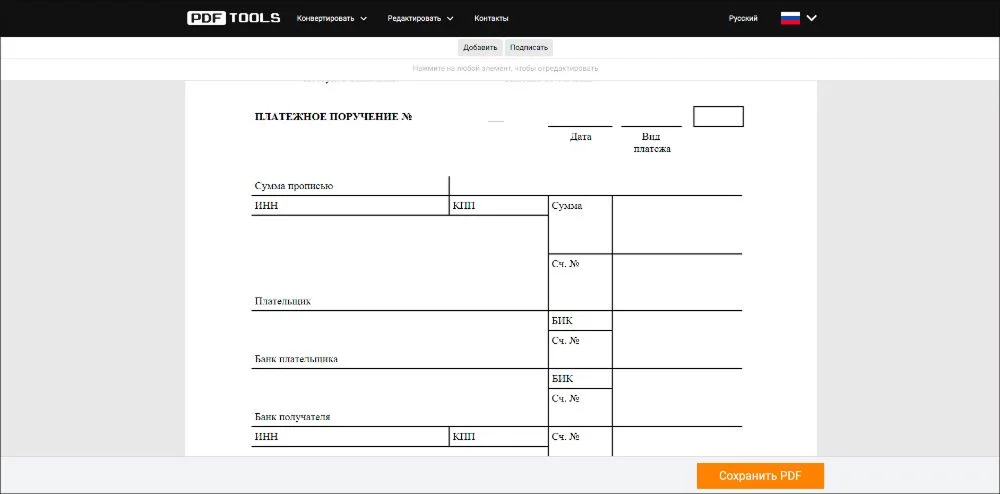Click the Банк плательщика label
Image resolution: width=1000 pixels, height=494 pixels.
pyautogui.click(x=296, y=359)
